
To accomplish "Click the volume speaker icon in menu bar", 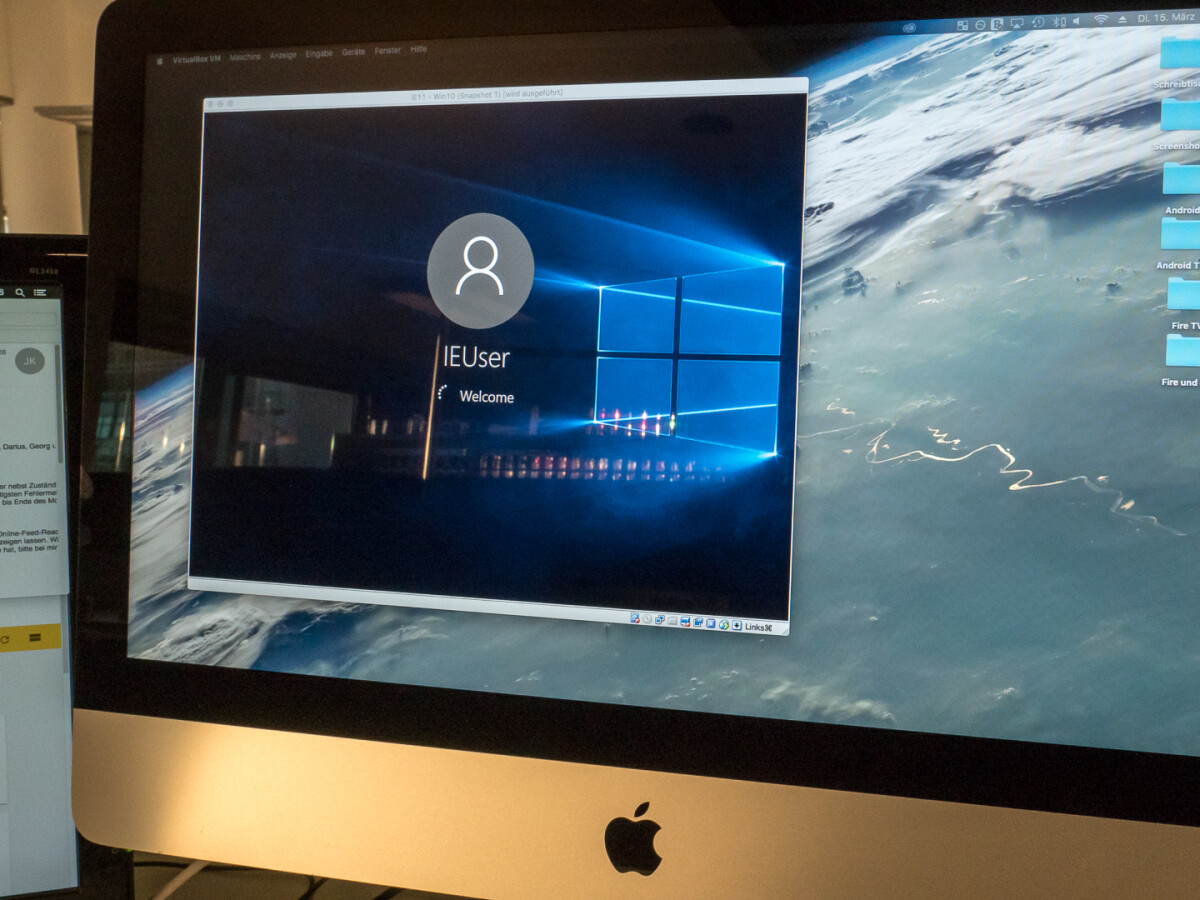I will point(1076,21).
